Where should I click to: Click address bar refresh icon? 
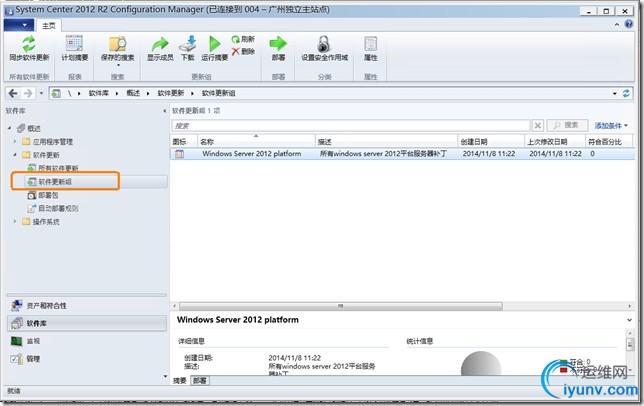pyautogui.click(x=626, y=93)
